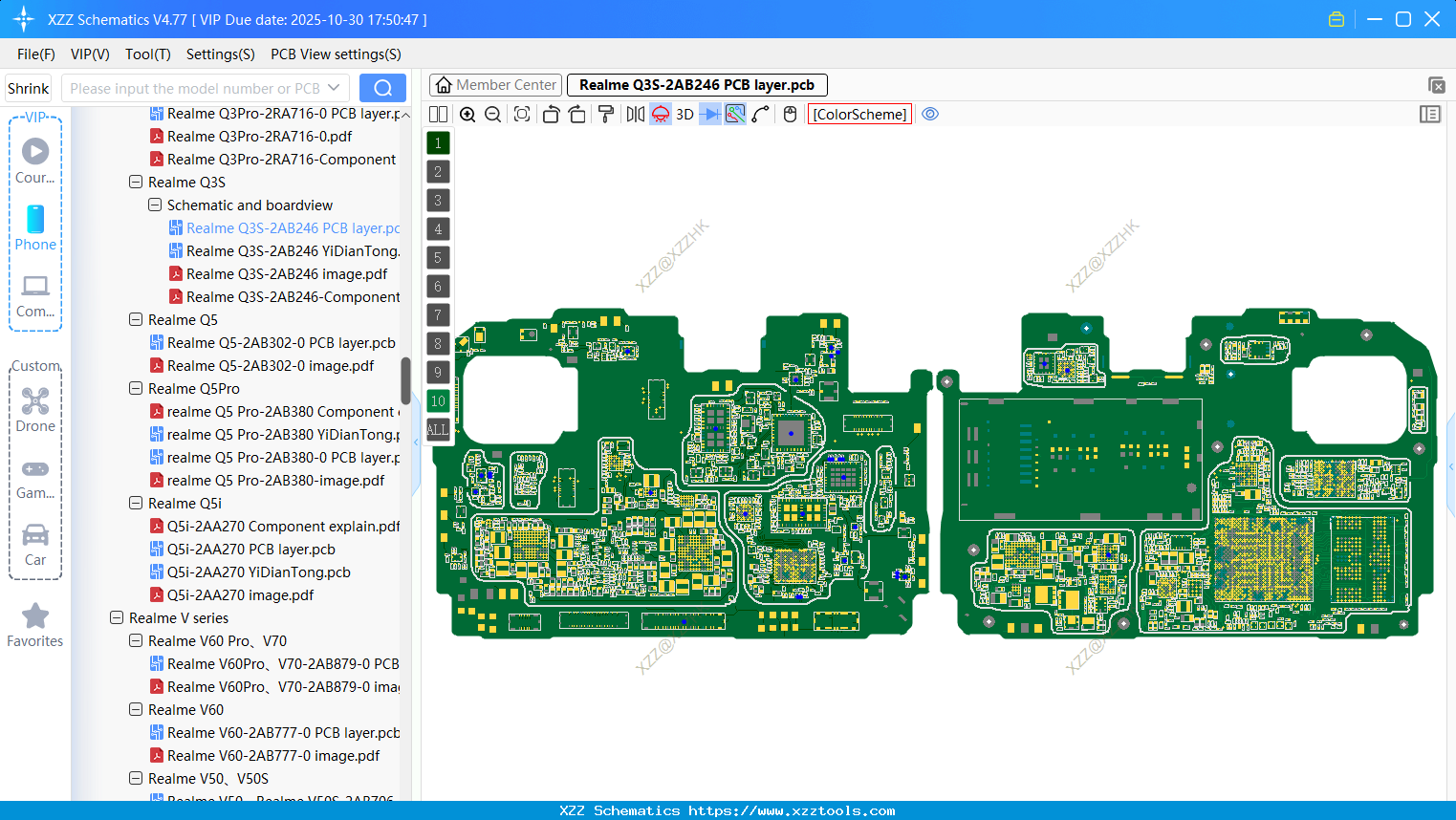1456x820 pixels.
Task: Toggle the diode measurement mode
Action: click(x=709, y=114)
